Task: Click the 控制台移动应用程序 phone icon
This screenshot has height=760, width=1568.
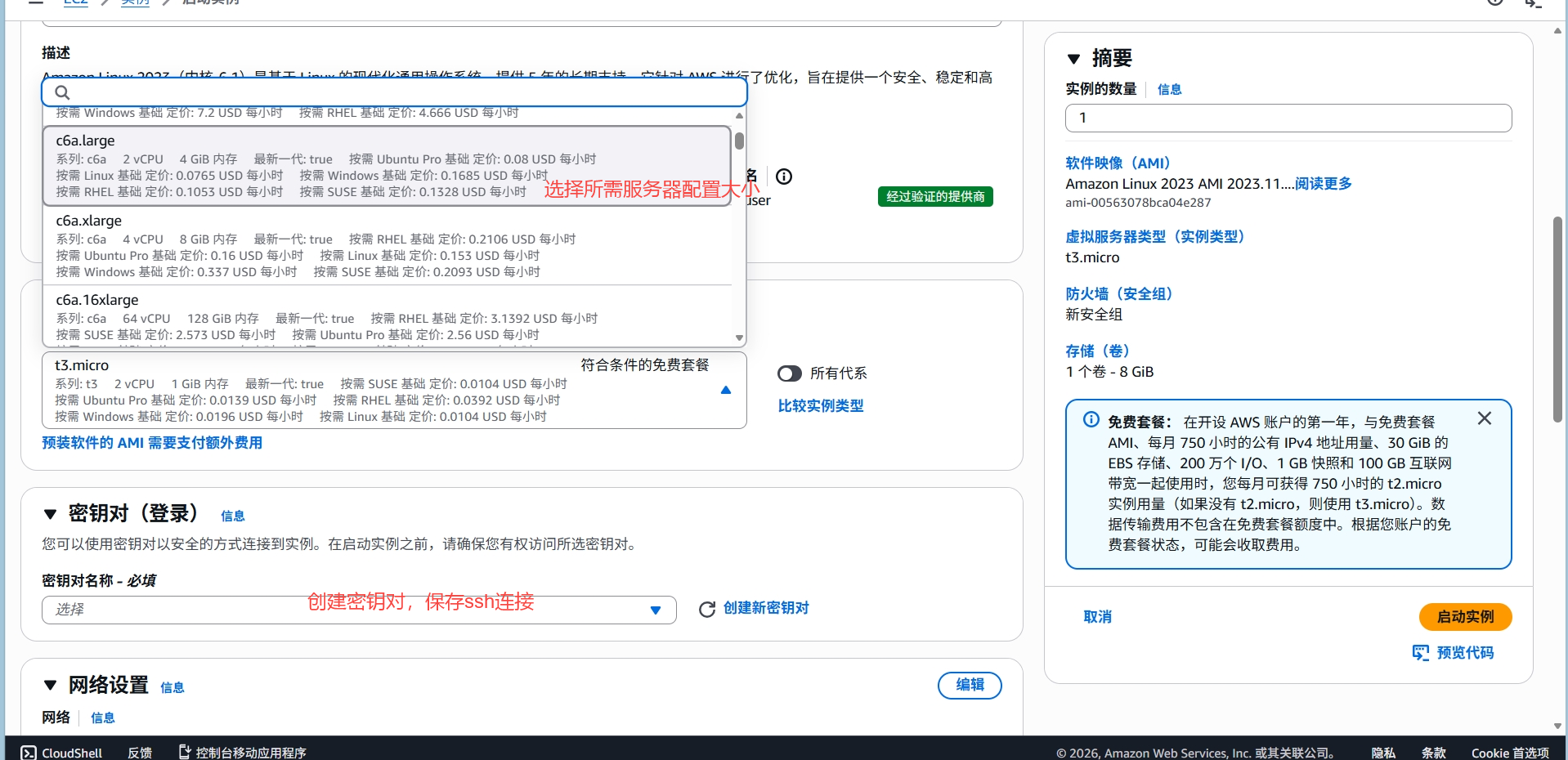Action: [x=185, y=752]
